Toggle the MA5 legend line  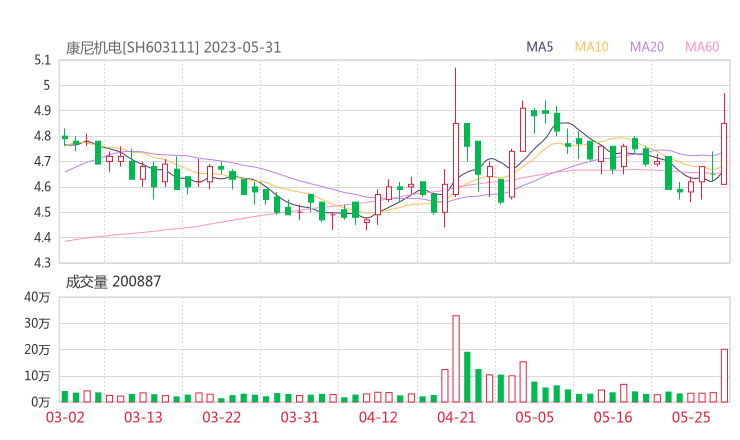tap(540, 47)
